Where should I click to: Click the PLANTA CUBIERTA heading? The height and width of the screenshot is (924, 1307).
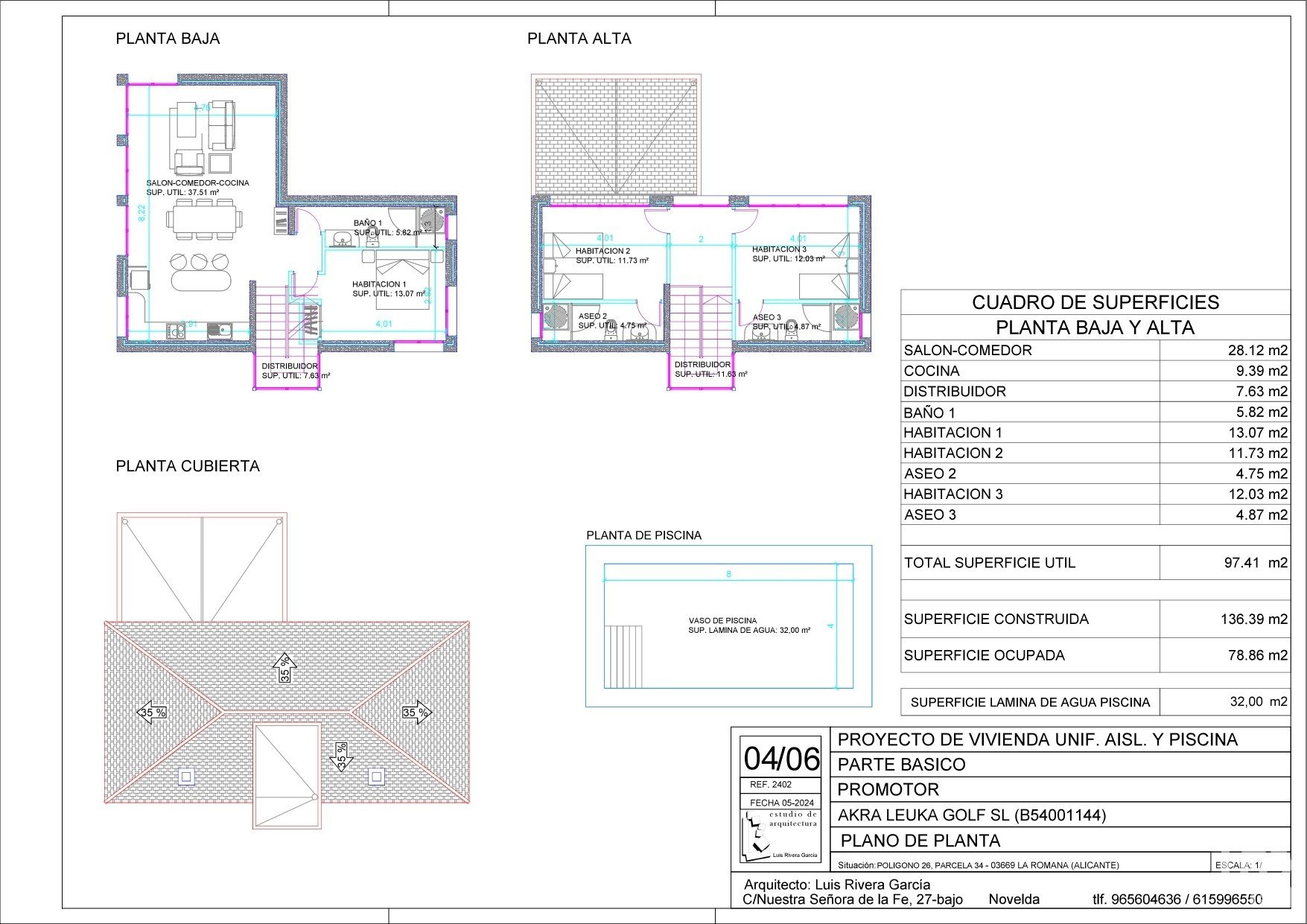188,466
